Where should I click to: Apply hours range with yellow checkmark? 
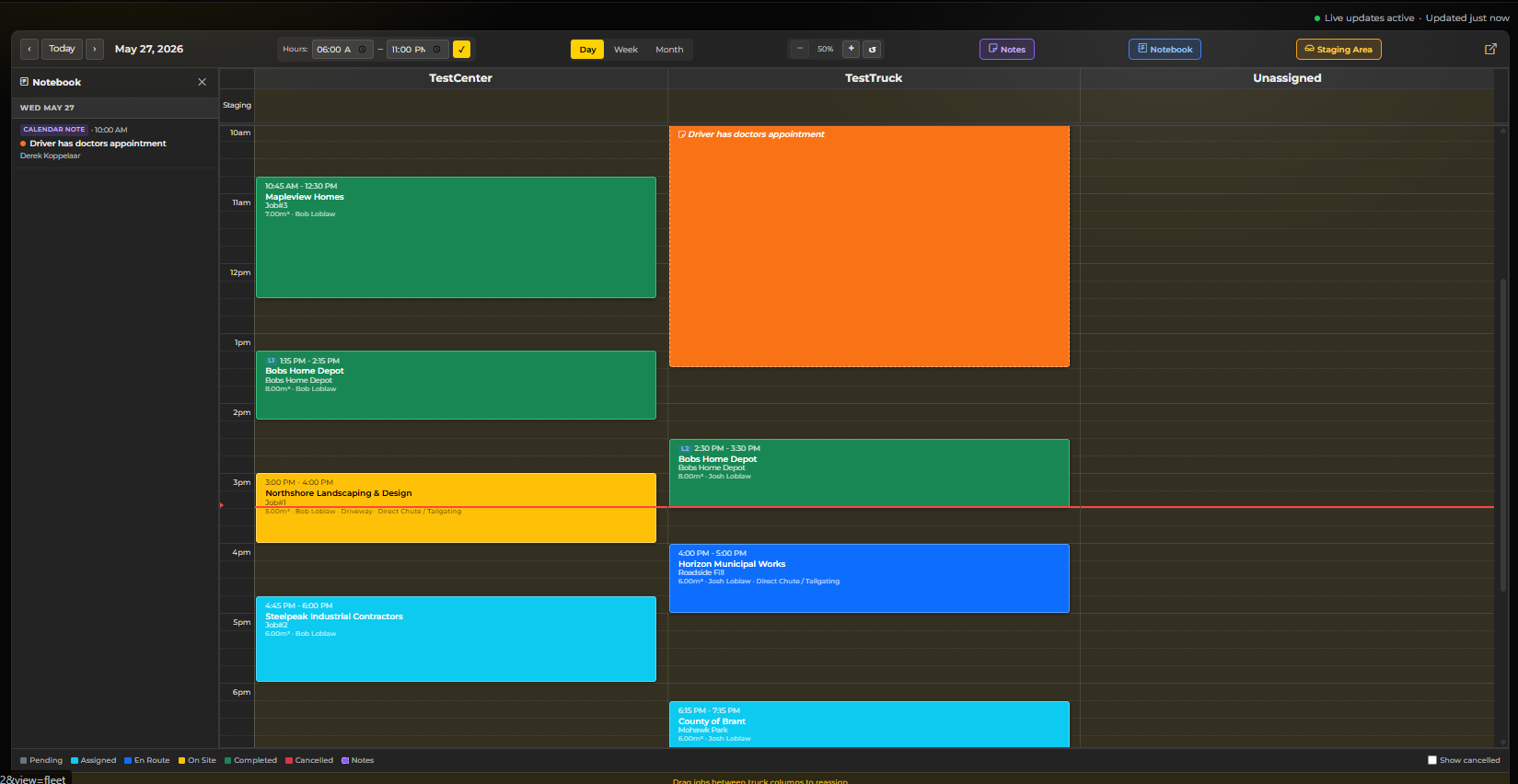[x=462, y=50]
